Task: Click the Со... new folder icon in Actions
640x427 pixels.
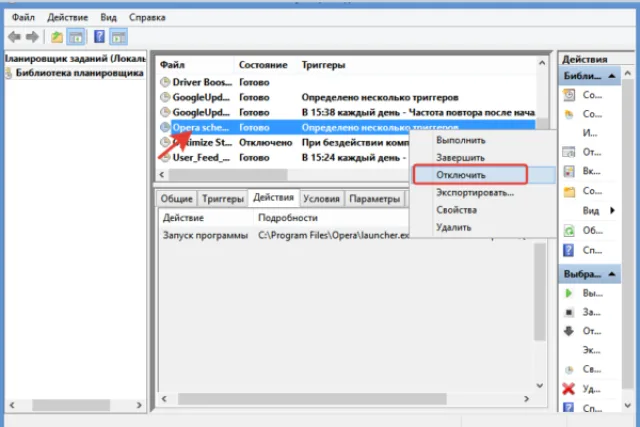Action: point(569,191)
